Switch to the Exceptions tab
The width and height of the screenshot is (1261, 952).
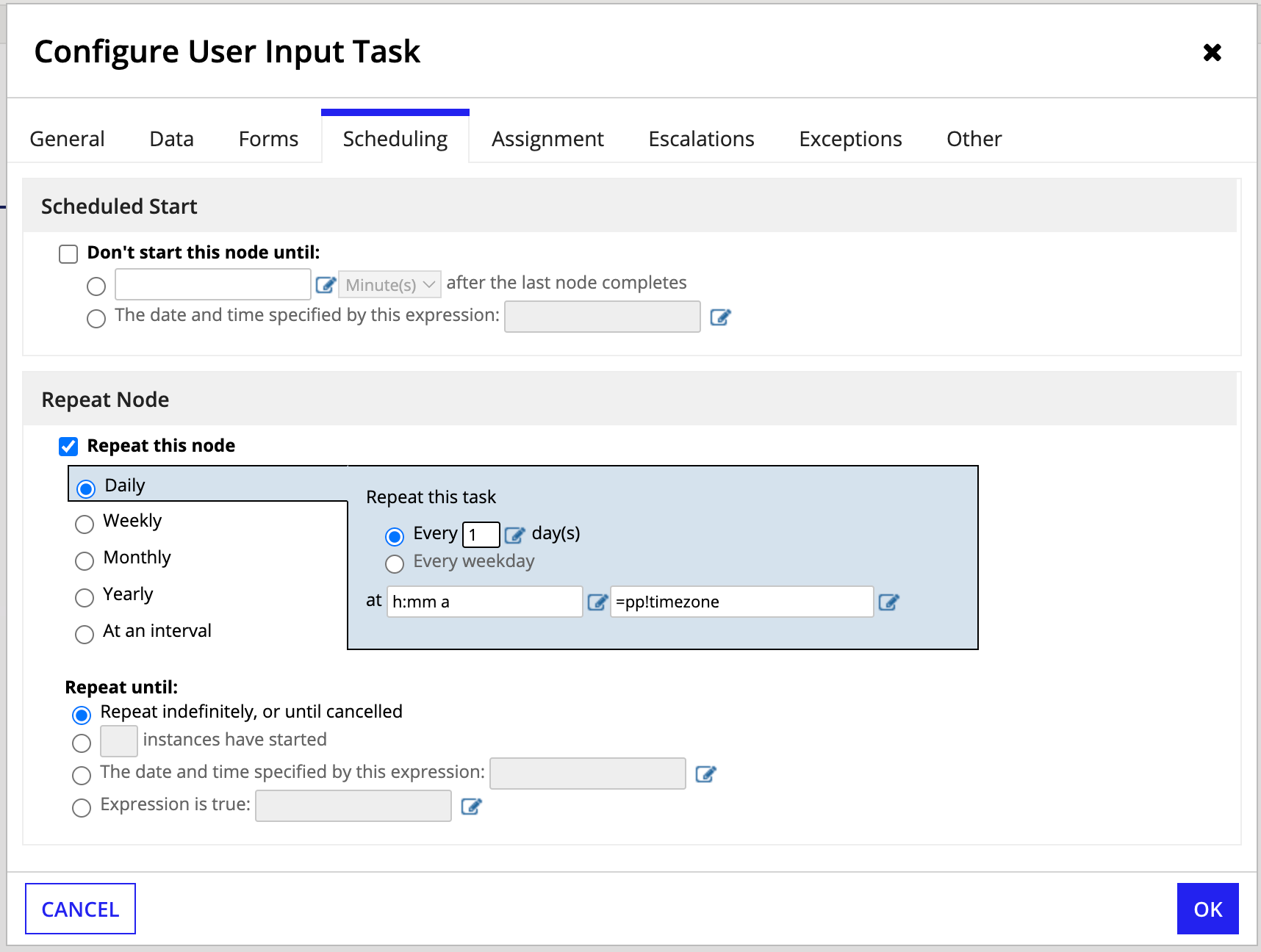coord(850,139)
